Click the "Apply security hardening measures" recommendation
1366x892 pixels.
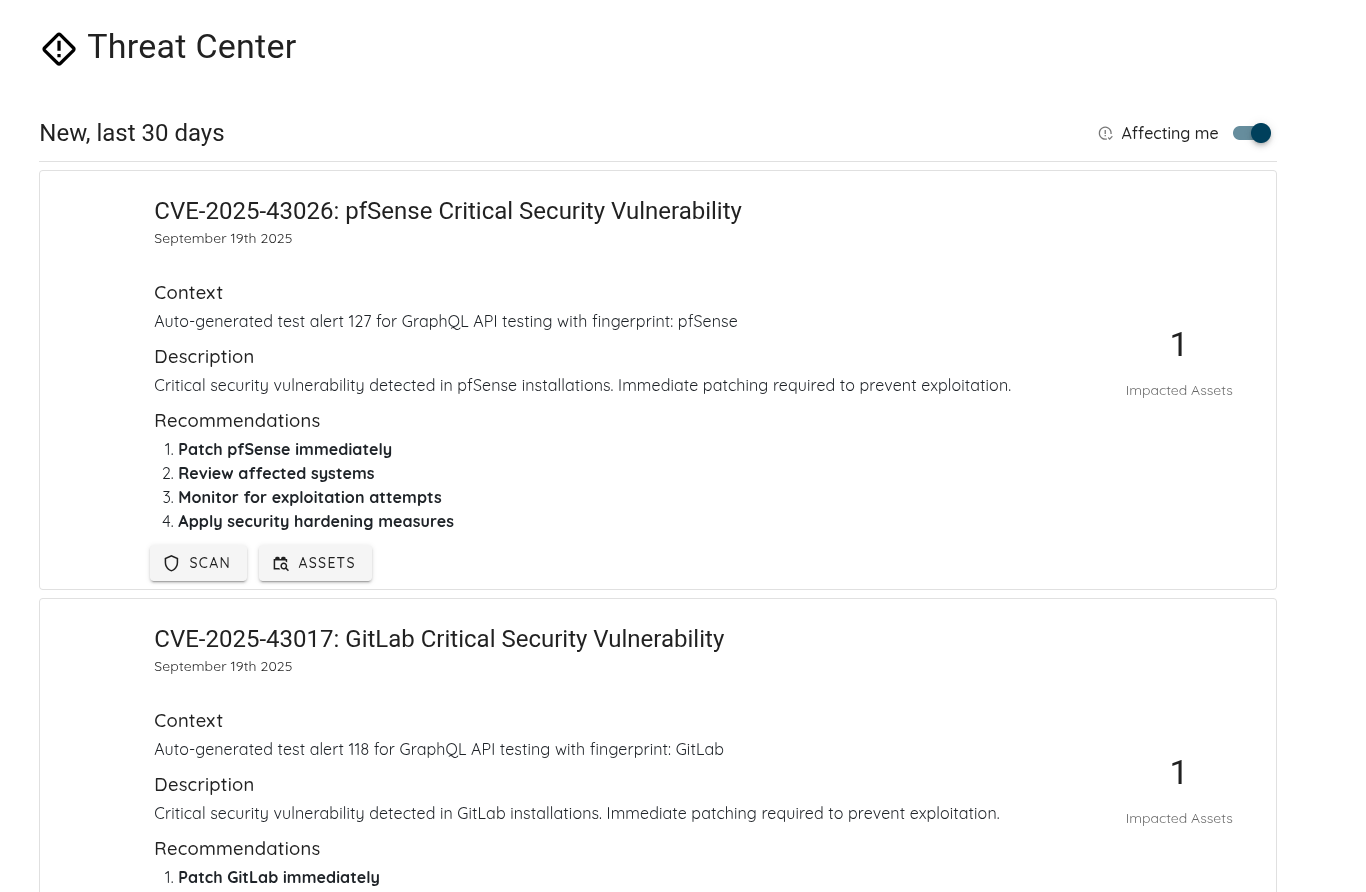[315, 522]
